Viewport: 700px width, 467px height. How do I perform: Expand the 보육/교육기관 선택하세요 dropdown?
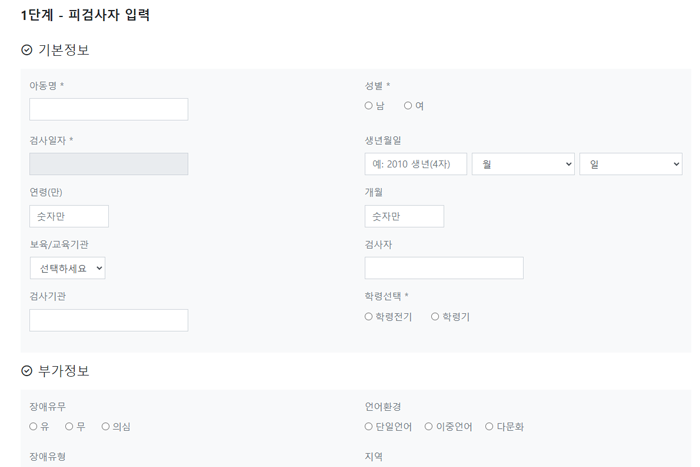coord(67,268)
